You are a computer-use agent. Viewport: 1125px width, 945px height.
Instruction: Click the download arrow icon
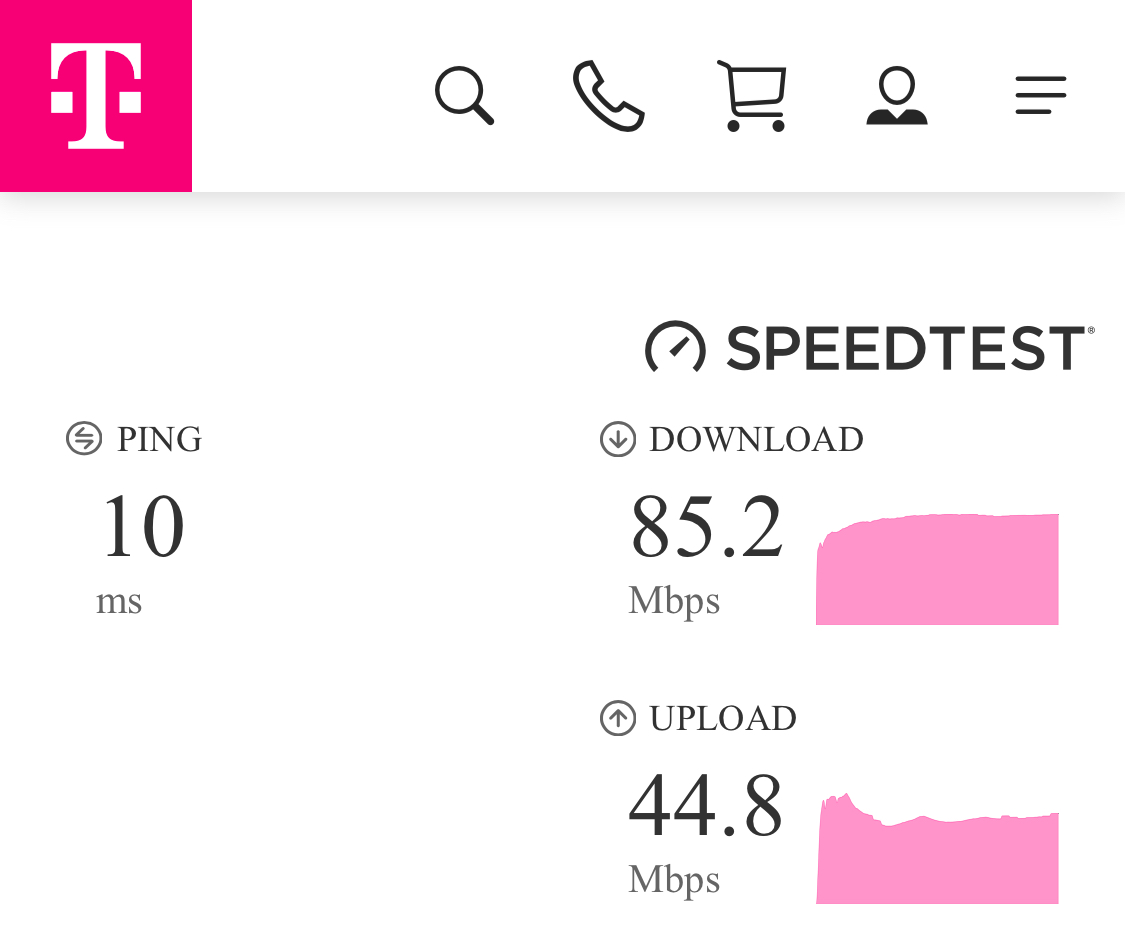tap(618, 439)
